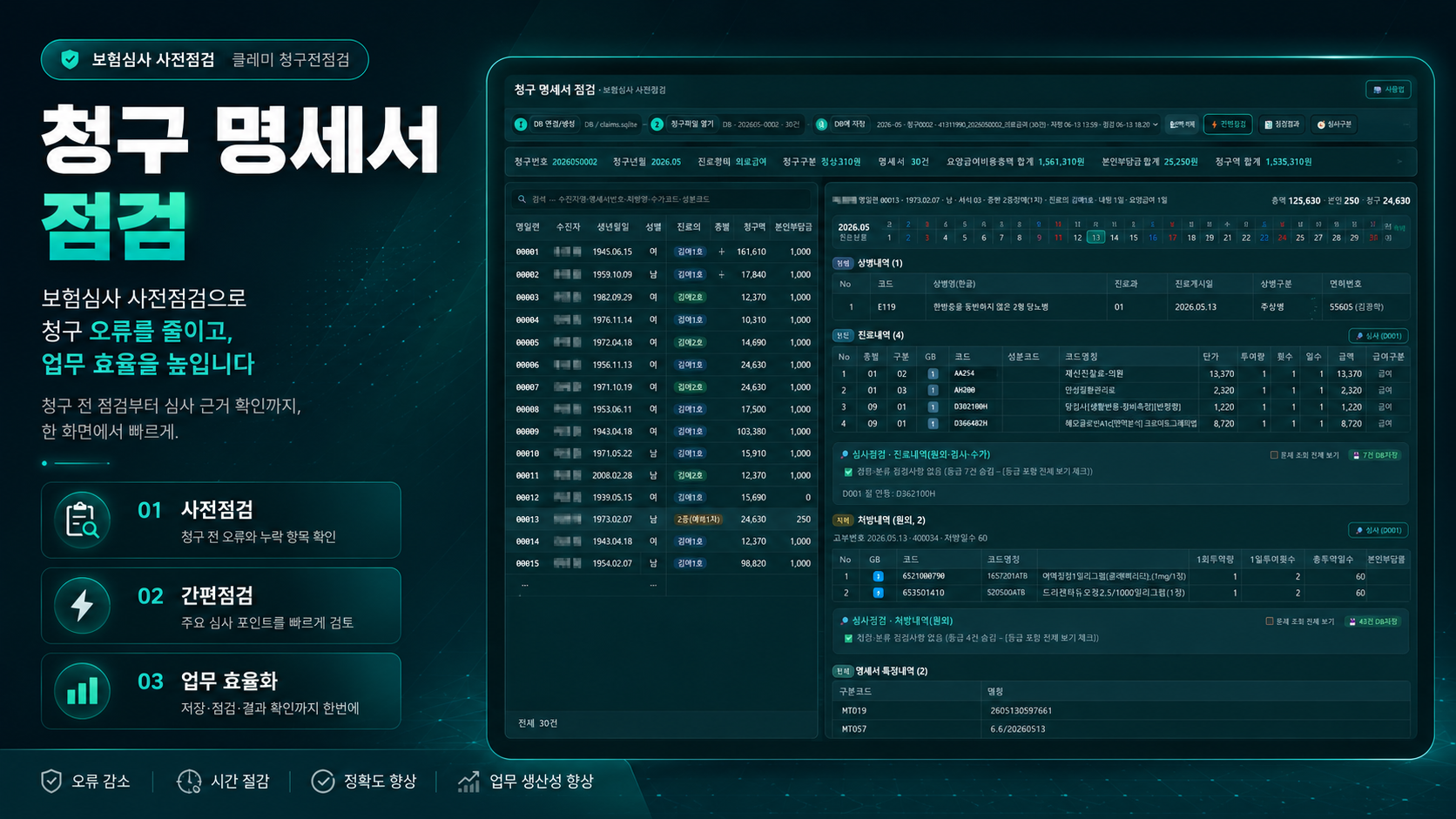Check 문제 조회 전체 보기 under 진료내역 점검
The image size is (1456, 819).
[x=1274, y=455]
